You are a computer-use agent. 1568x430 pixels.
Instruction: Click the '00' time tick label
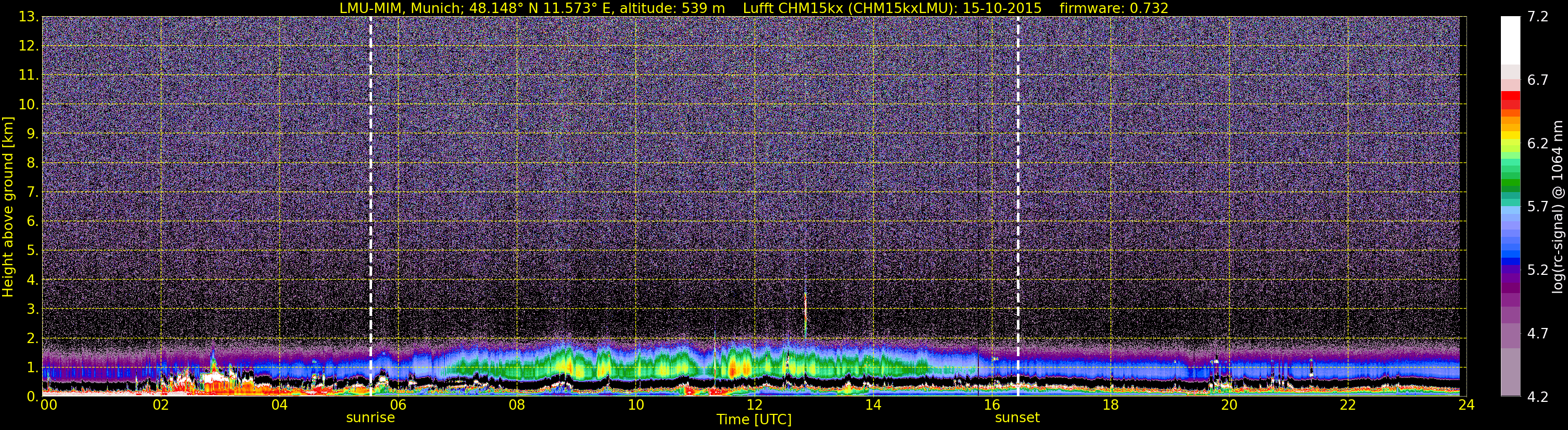pyautogui.click(x=49, y=405)
